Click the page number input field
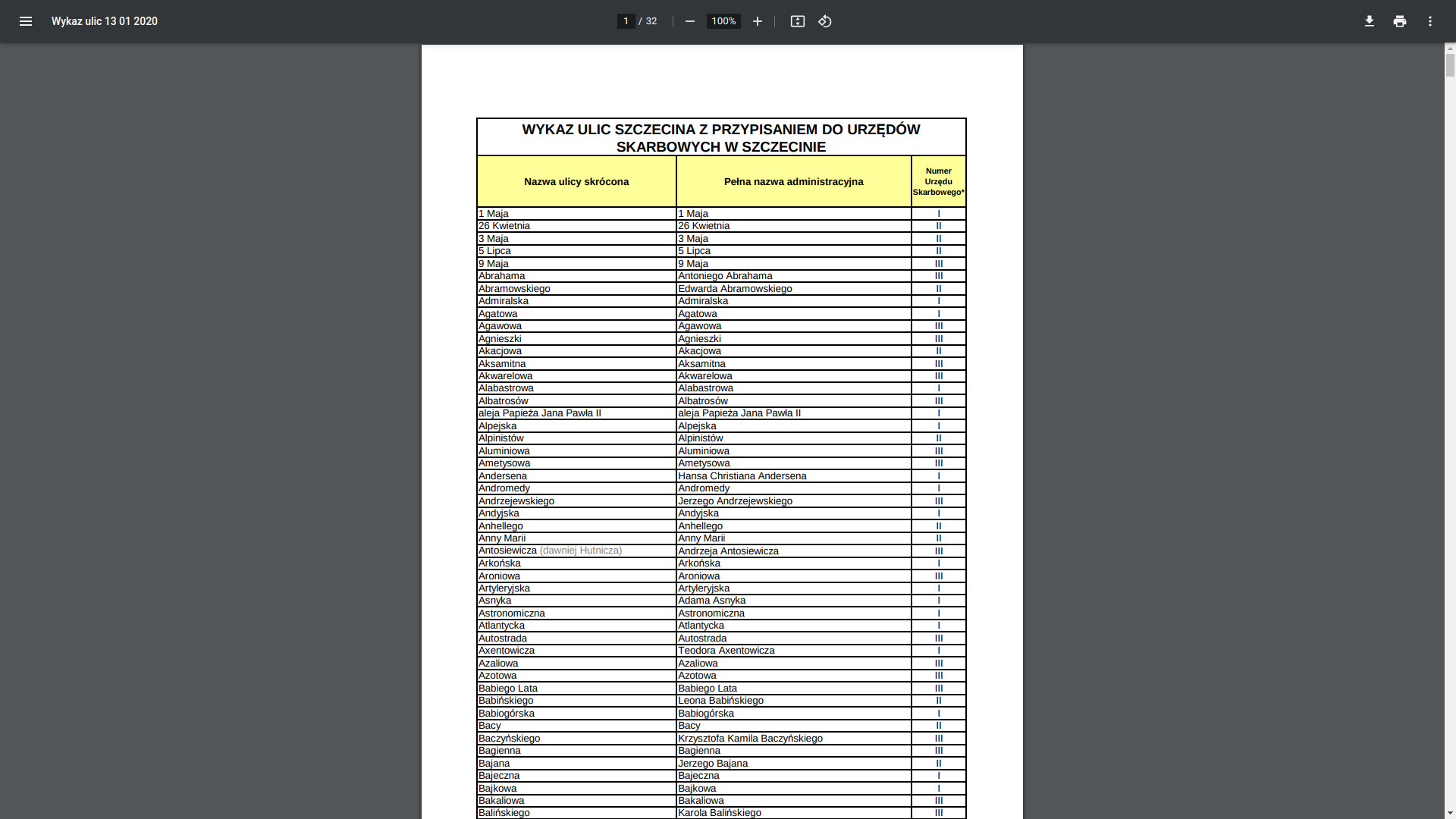1456x819 pixels. click(626, 21)
